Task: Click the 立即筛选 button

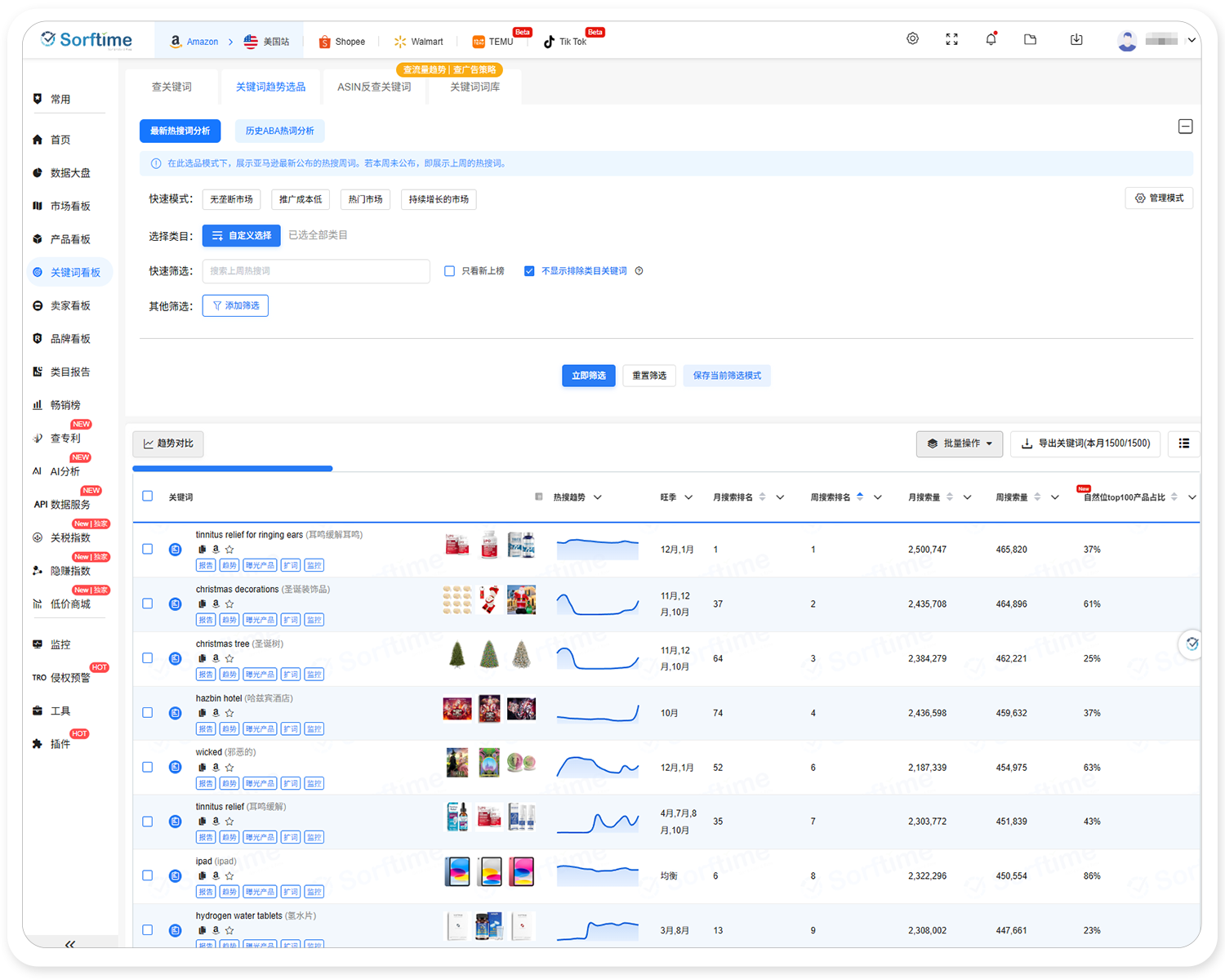Action: [x=588, y=376]
